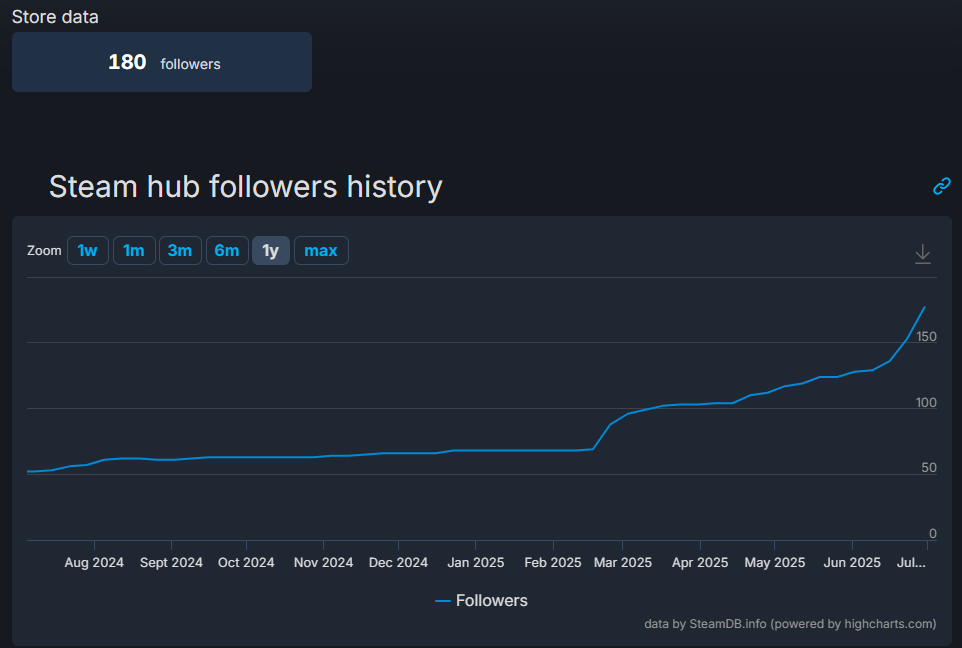Click the Apr 2025 axis label
The height and width of the screenshot is (648, 962).
700,562
